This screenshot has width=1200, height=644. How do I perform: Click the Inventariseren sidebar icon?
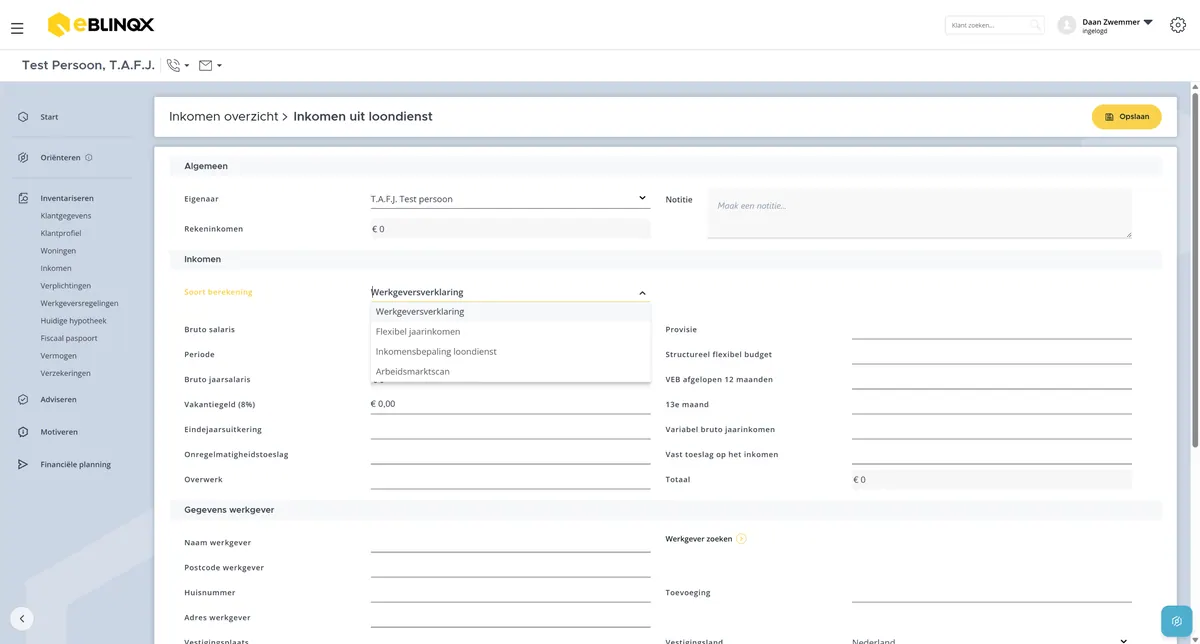point(23,199)
